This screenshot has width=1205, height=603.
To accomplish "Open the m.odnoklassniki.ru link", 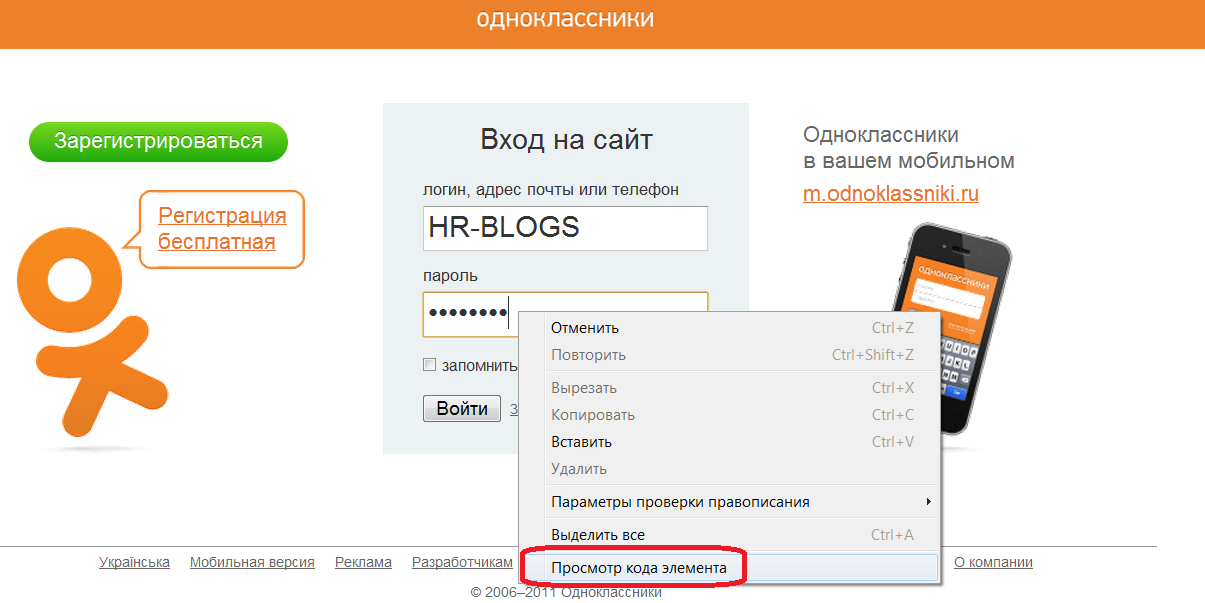I will pos(891,194).
